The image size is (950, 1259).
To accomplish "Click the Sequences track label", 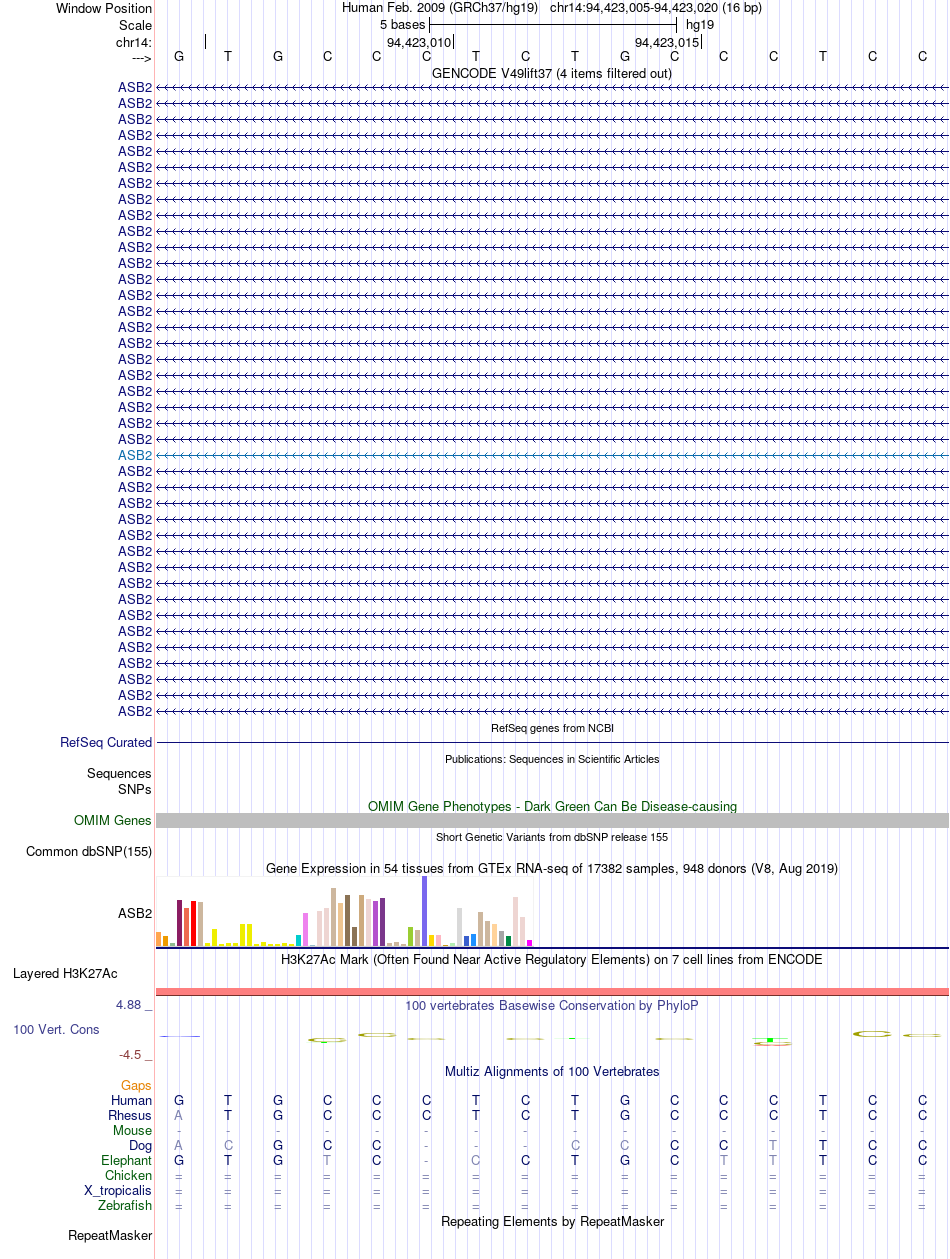I will (119, 774).
